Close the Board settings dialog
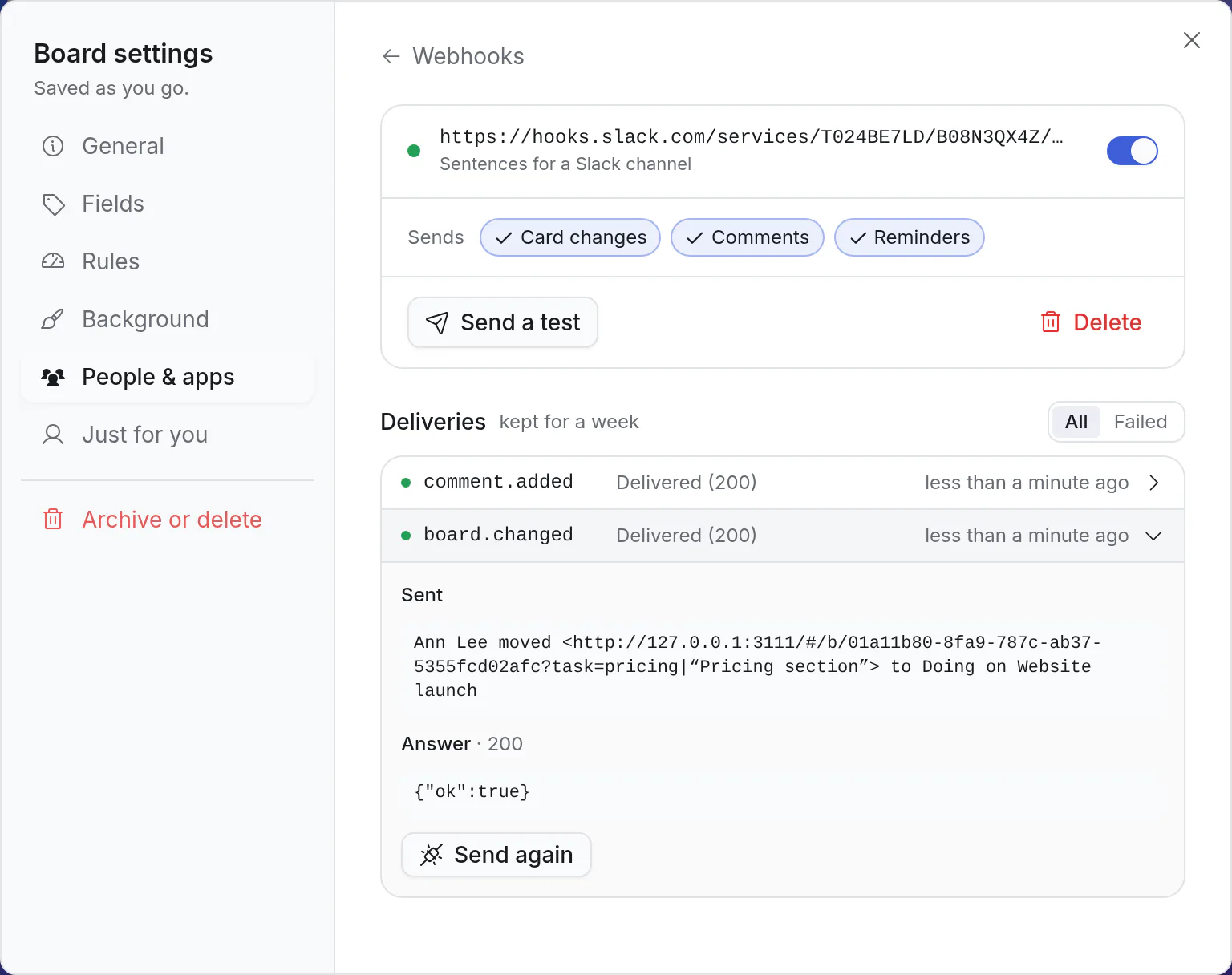 [1192, 40]
